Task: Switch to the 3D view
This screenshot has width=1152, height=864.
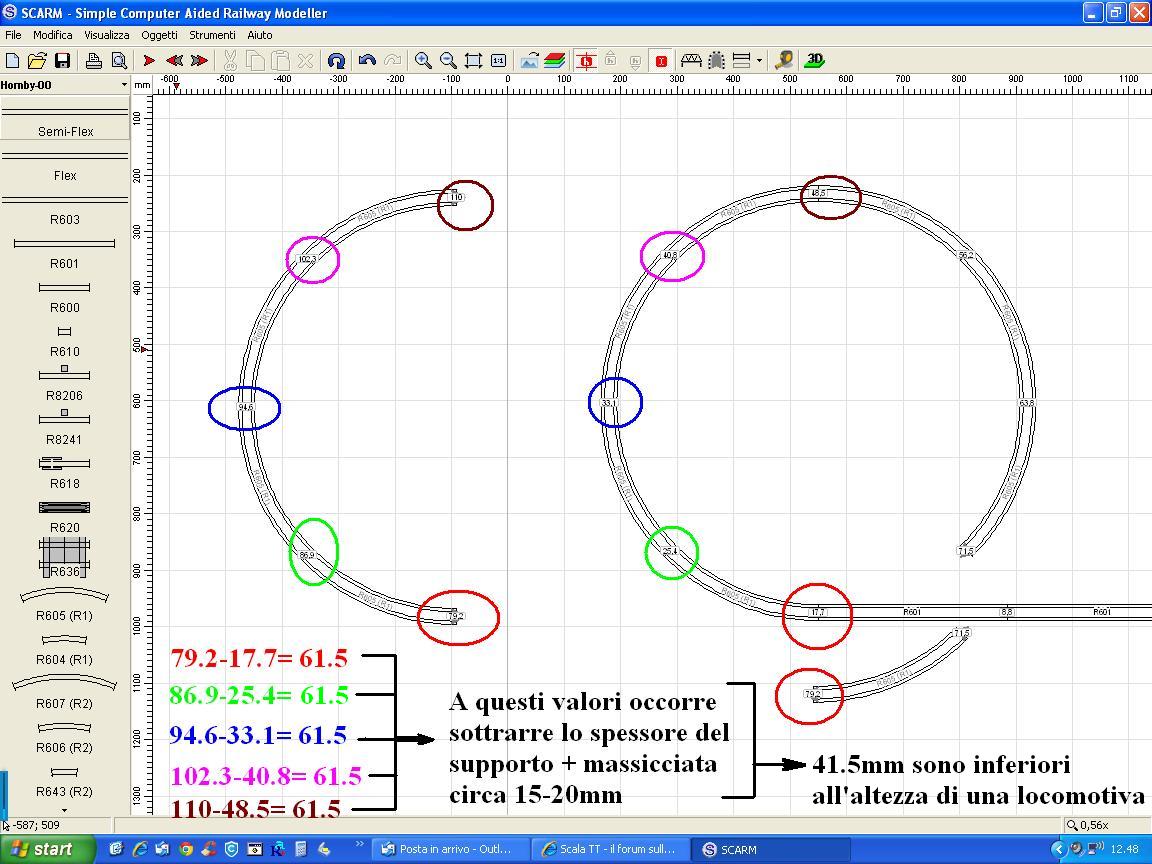Action: click(814, 60)
